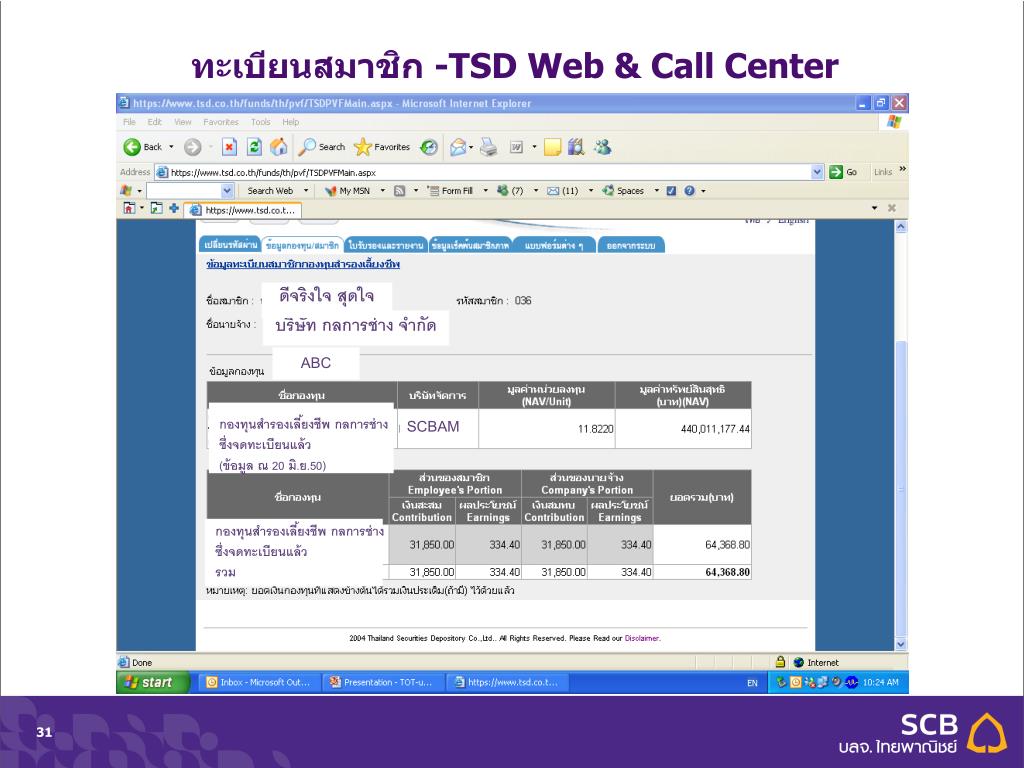Switch to Presentation - TOT taskbar item
The height and width of the screenshot is (768, 1024).
pos(383,682)
